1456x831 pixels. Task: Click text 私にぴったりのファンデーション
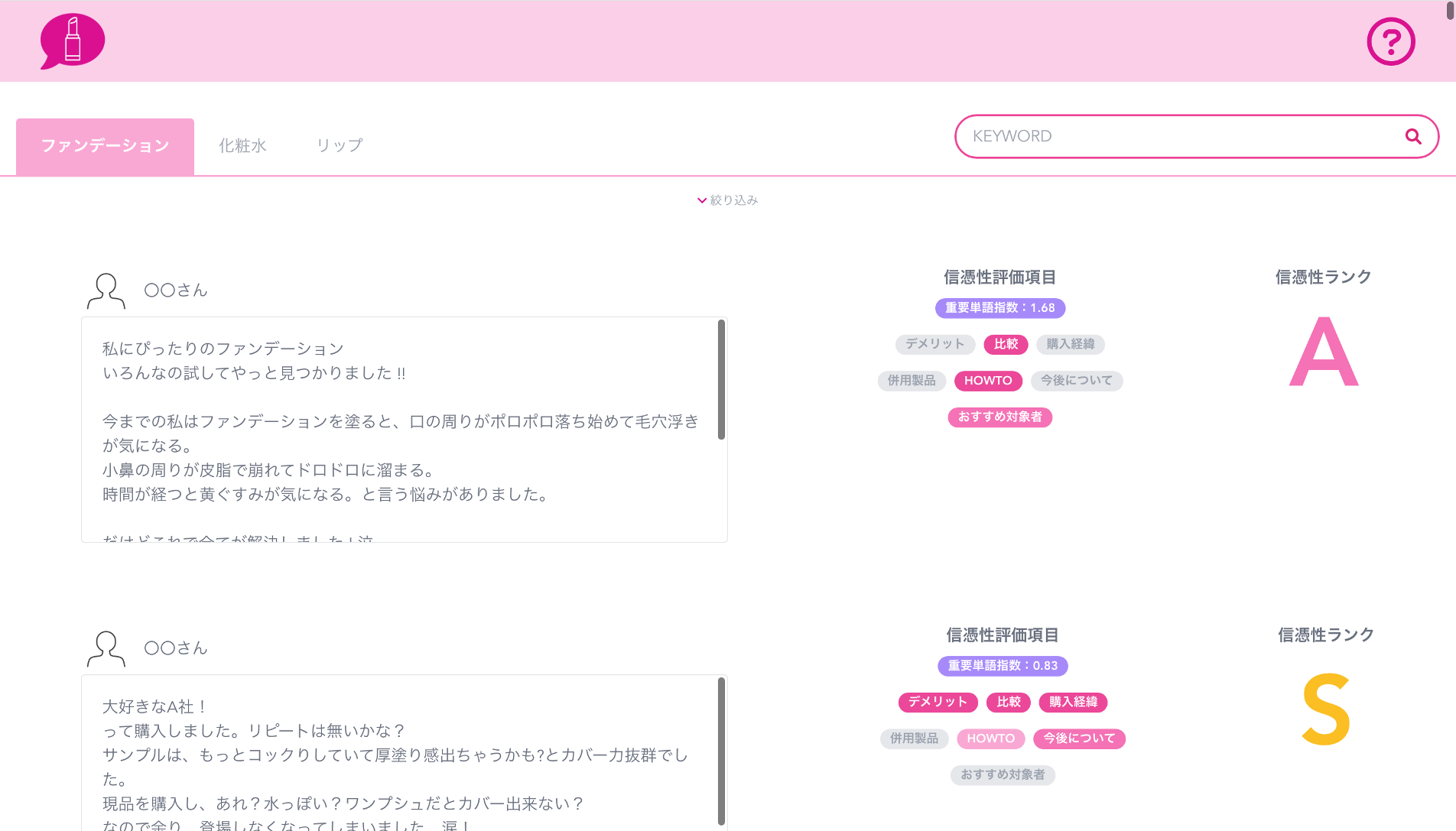223,349
